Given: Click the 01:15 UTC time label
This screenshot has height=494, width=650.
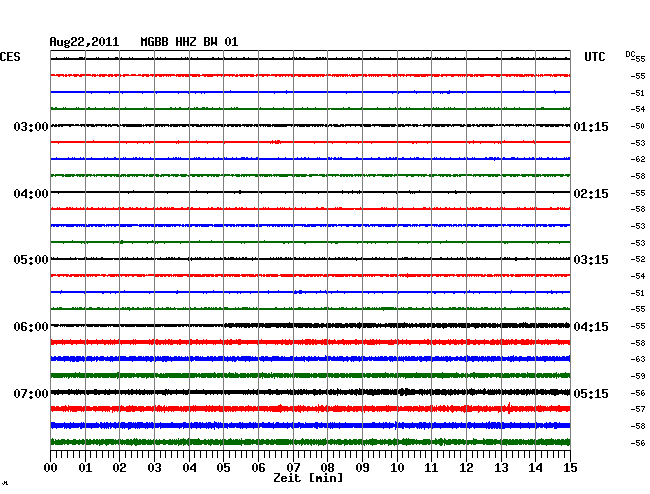Looking at the screenshot, I should pyautogui.click(x=591, y=127).
